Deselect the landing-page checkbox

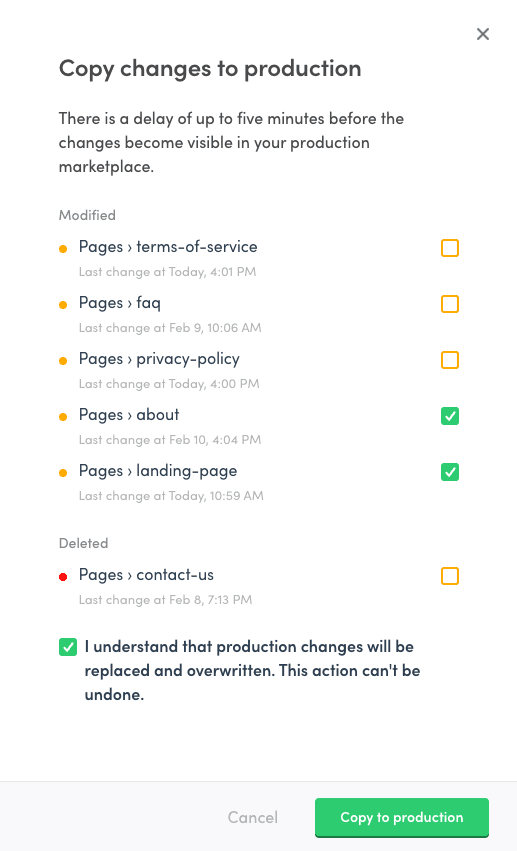tap(450, 472)
